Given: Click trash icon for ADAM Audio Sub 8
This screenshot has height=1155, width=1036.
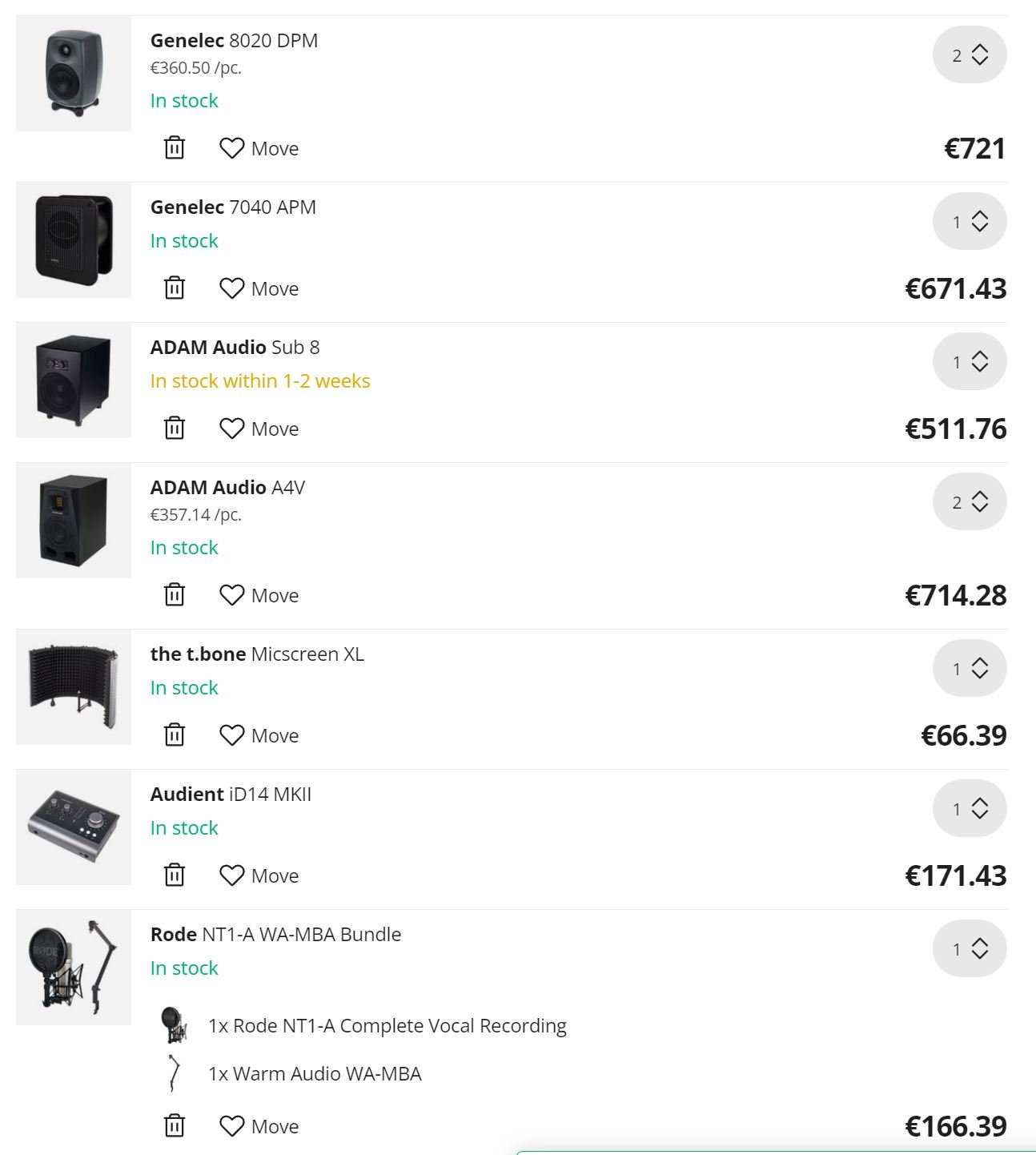Looking at the screenshot, I should tap(174, 429).
